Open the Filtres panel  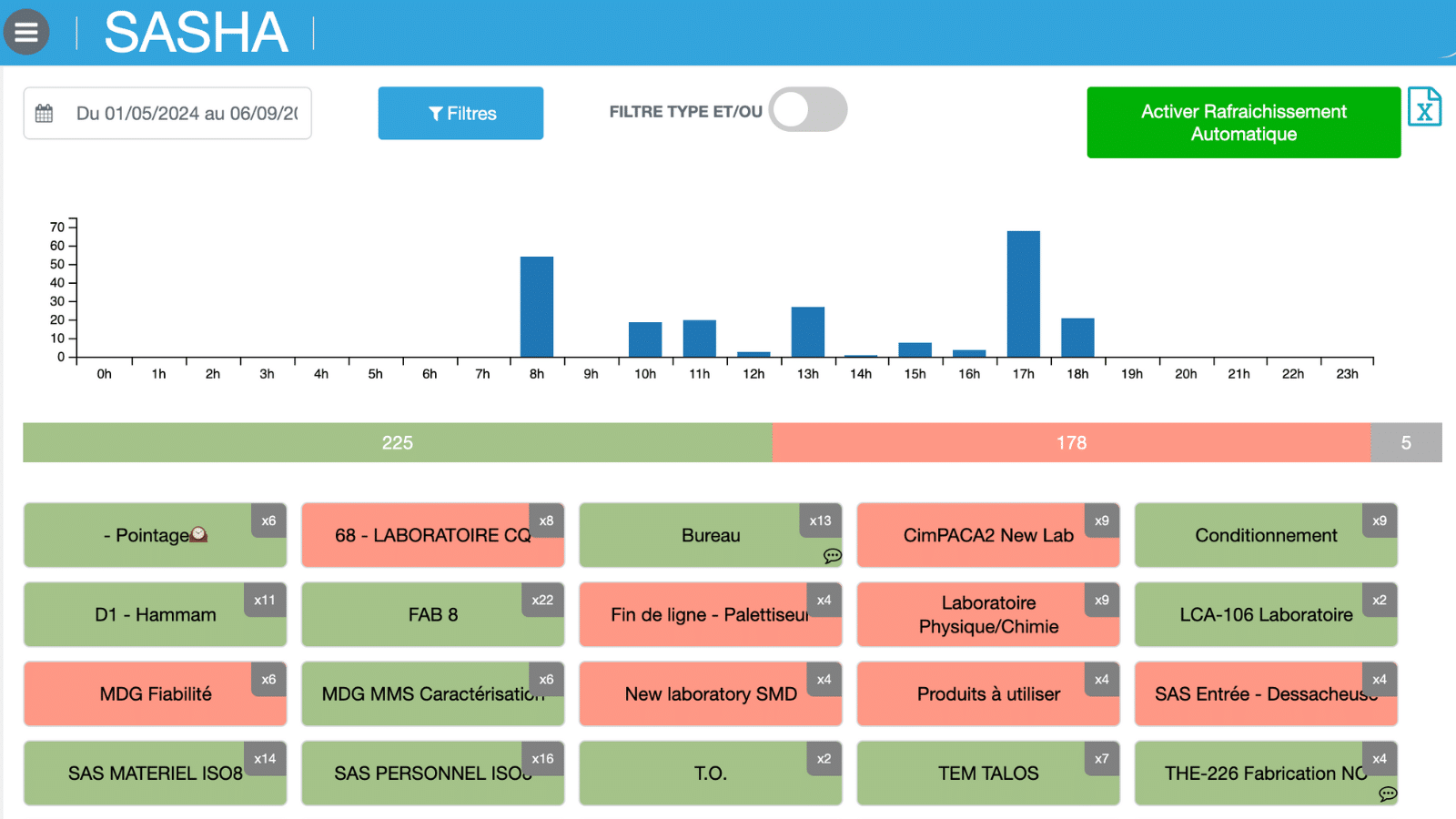coord(460,114)
